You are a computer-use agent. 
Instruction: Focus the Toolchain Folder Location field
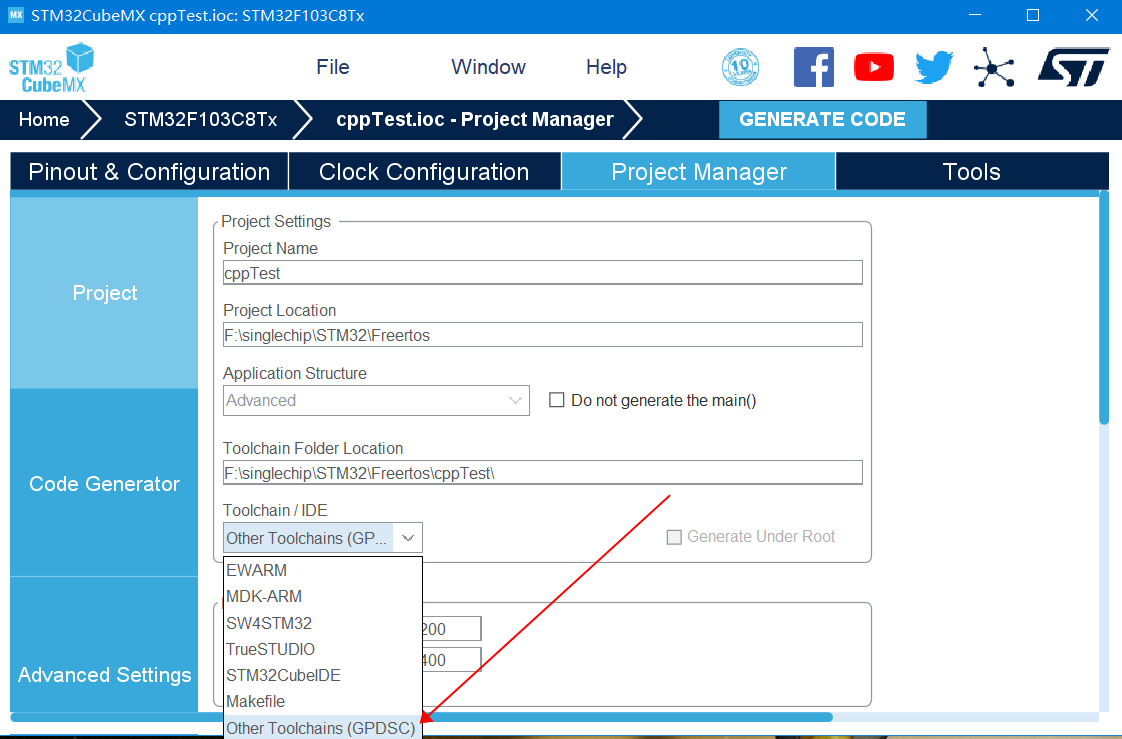point(542,473)
